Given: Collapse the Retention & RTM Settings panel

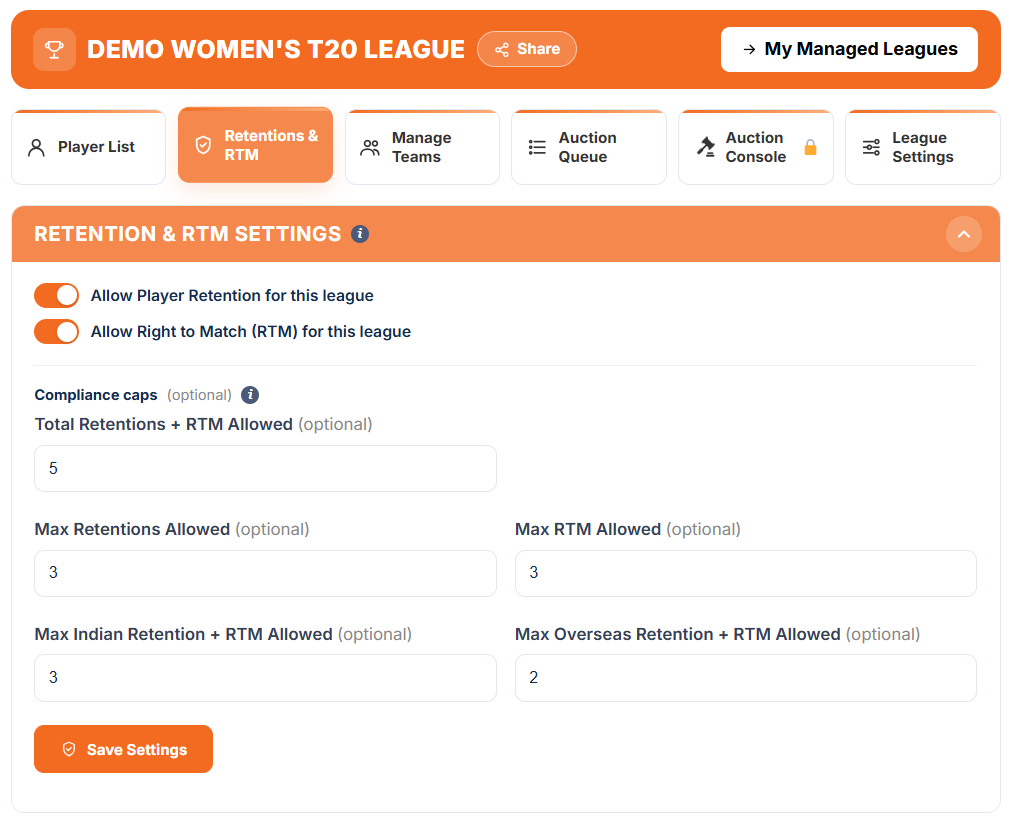Looking at the screenshot, I should (964, 234).
